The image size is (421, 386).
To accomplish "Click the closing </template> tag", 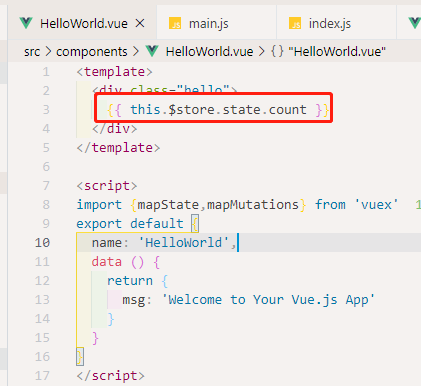I will 118,148.
